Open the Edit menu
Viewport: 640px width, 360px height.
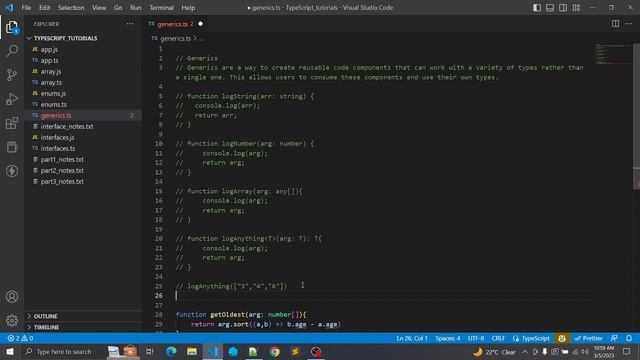coord(44,7)
